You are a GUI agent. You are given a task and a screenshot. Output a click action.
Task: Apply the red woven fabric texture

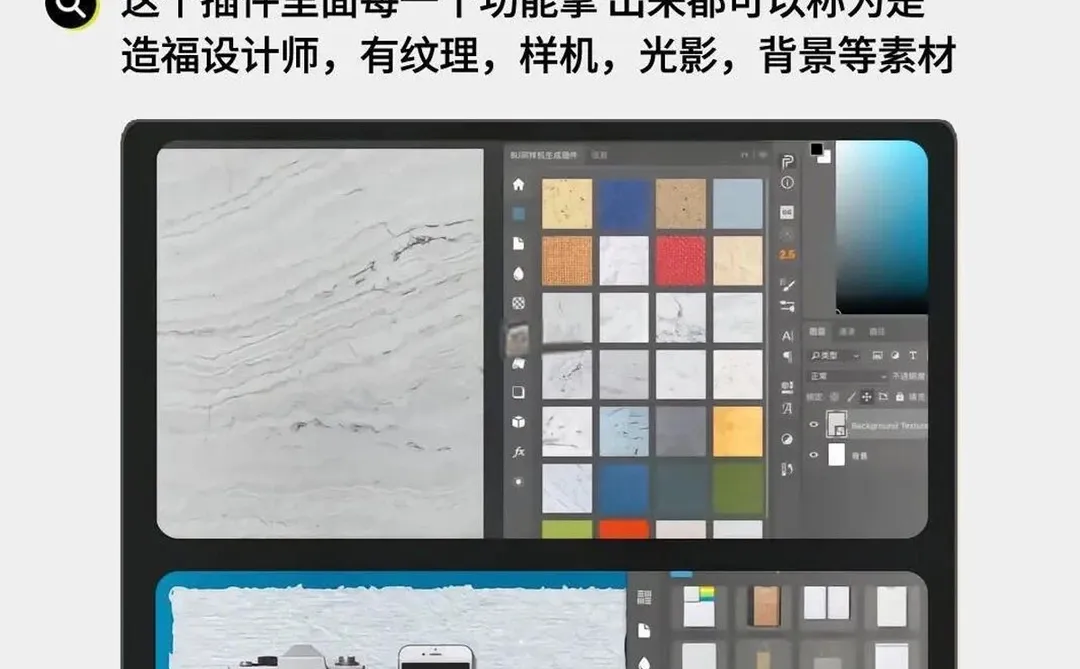(681, 261)
